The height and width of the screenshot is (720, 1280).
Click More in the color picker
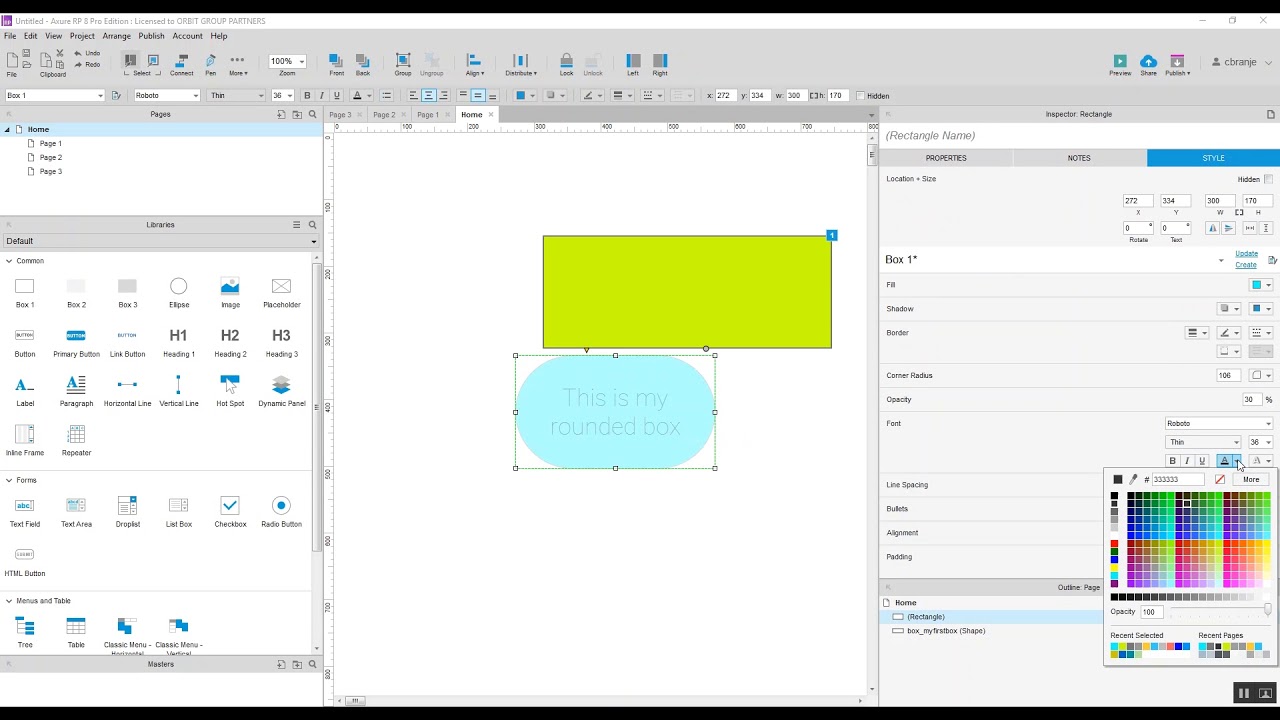tap(1251, 480)
